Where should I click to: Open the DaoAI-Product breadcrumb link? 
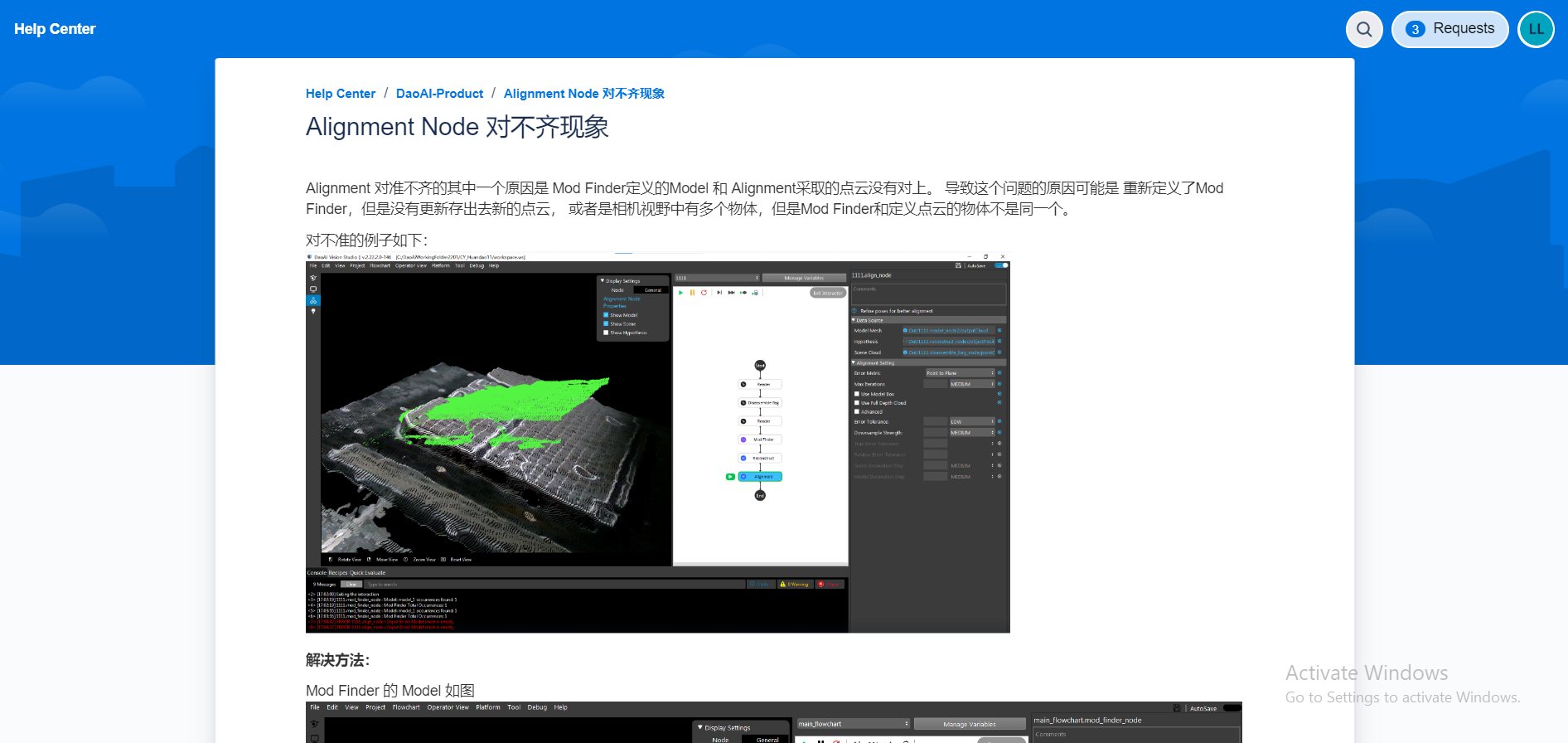coord(439,94)
